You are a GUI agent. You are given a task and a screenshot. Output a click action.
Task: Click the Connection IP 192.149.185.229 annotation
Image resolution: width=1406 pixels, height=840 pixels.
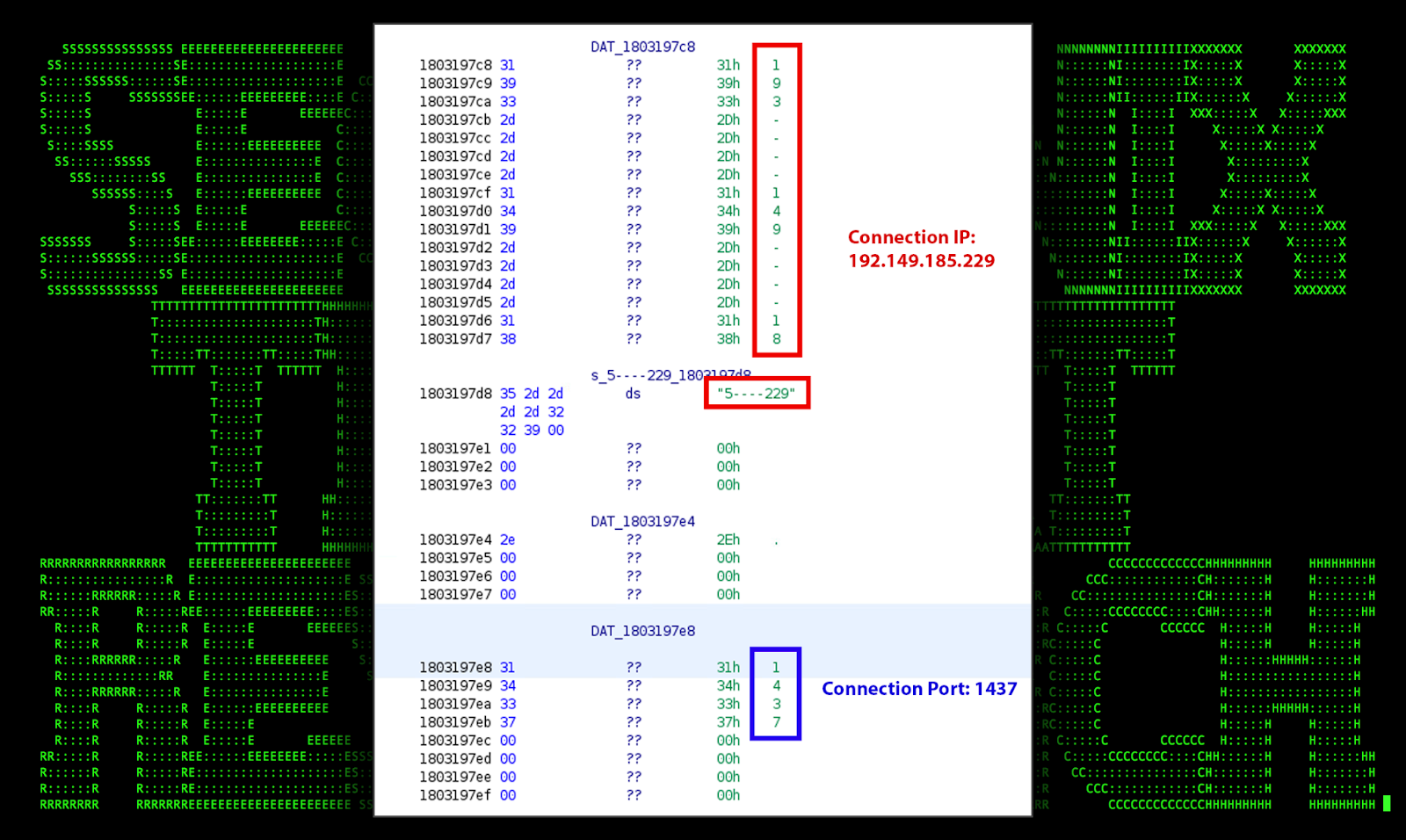point(920,250)
